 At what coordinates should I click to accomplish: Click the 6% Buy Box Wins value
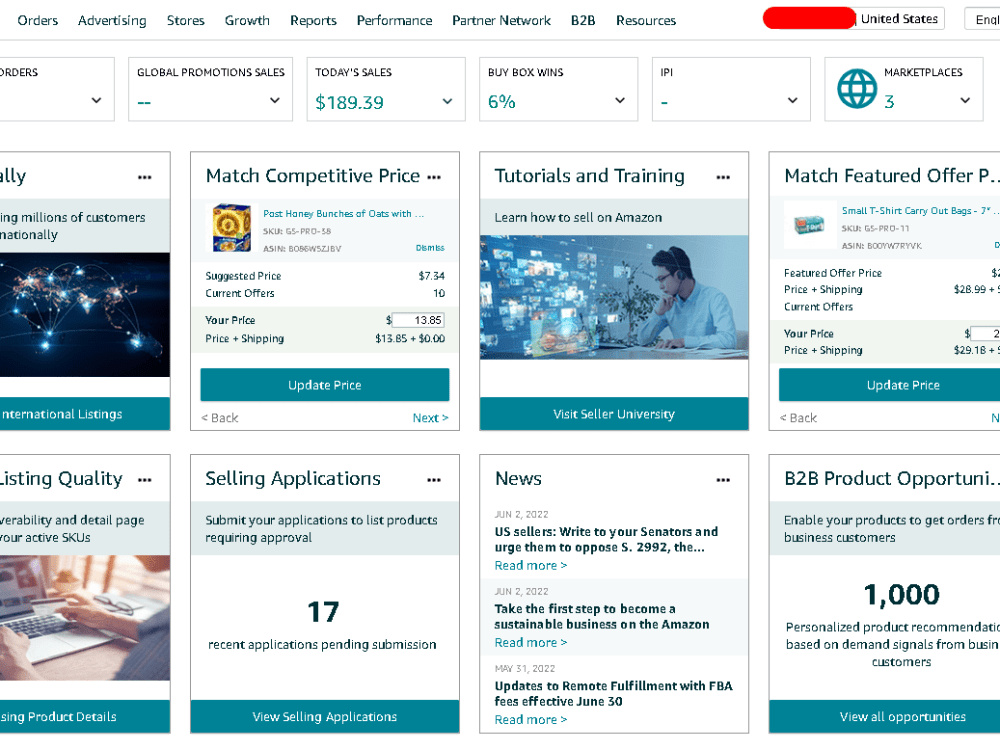coord(501,101)
